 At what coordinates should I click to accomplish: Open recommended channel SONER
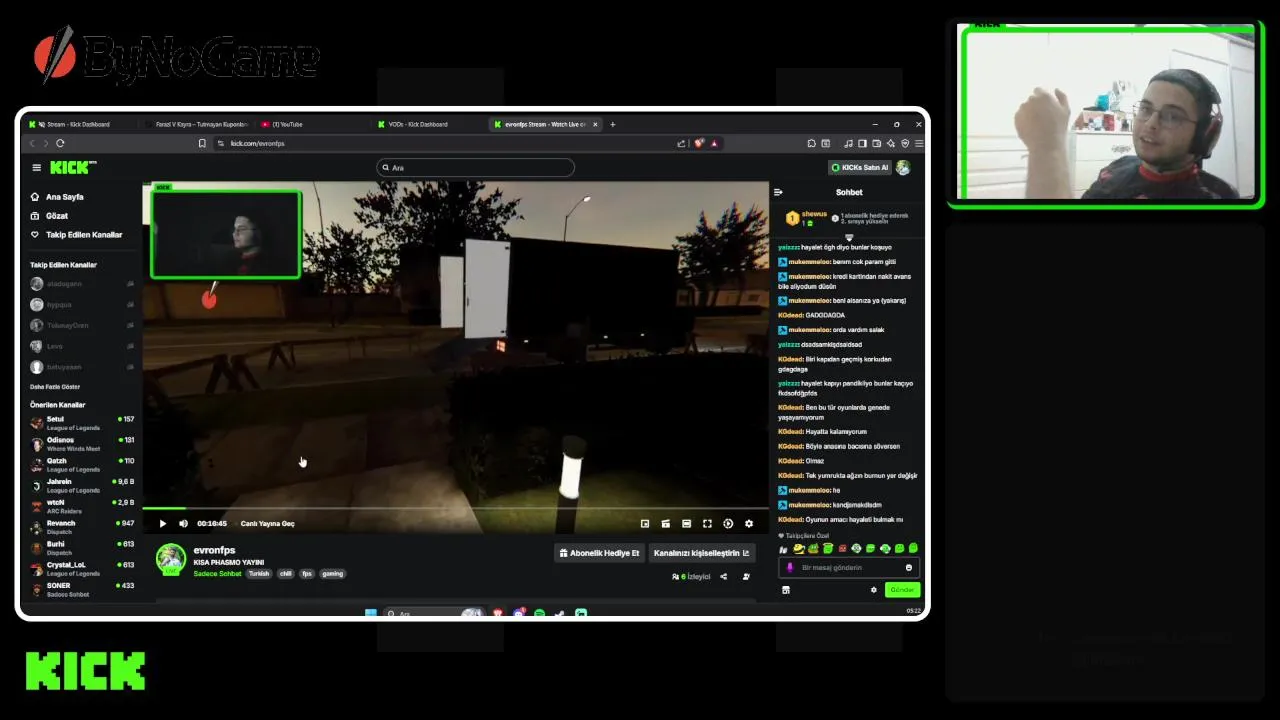pos(82,590)
